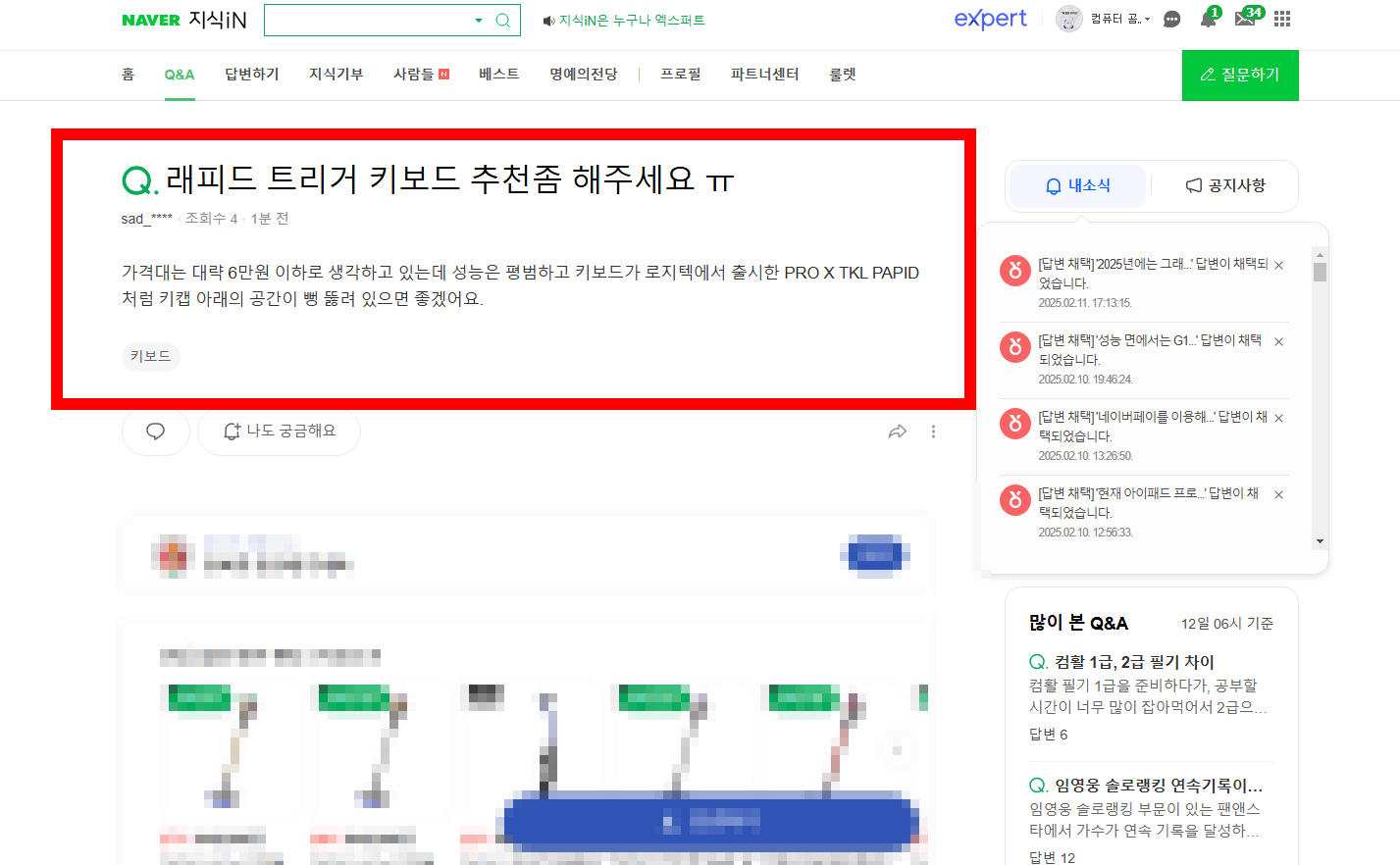Open the notification bell icon
Image resolution: width=1400 pixels, height=865 pixels.
click(1208, 19)
